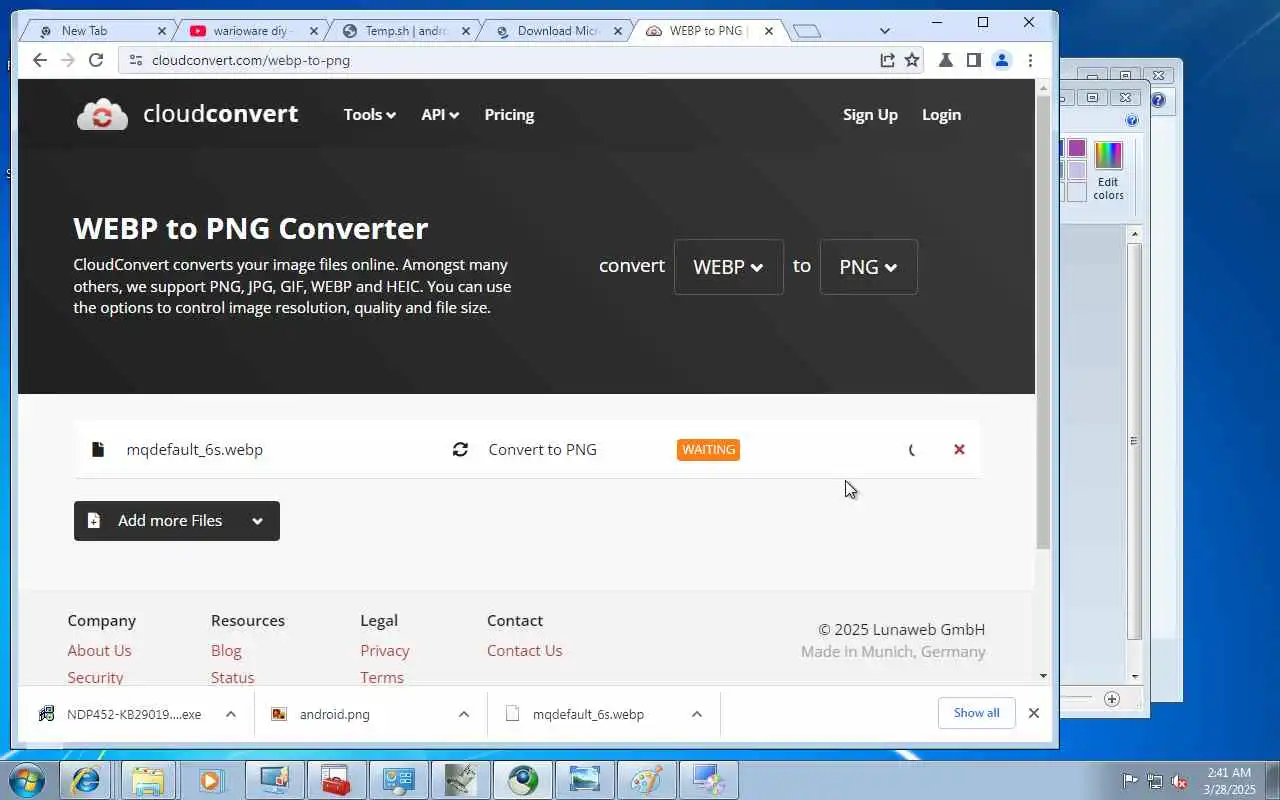Screen dimensions: 1280x800
Task: Switch to Paint in the taskbar
Action: 647,779
